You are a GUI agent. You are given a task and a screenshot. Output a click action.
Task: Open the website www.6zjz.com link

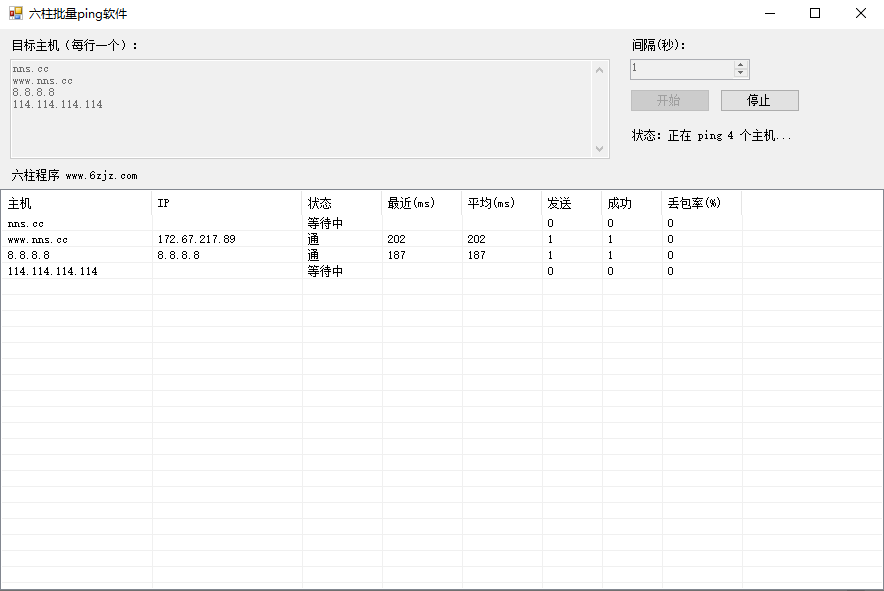tap(101, 174)
